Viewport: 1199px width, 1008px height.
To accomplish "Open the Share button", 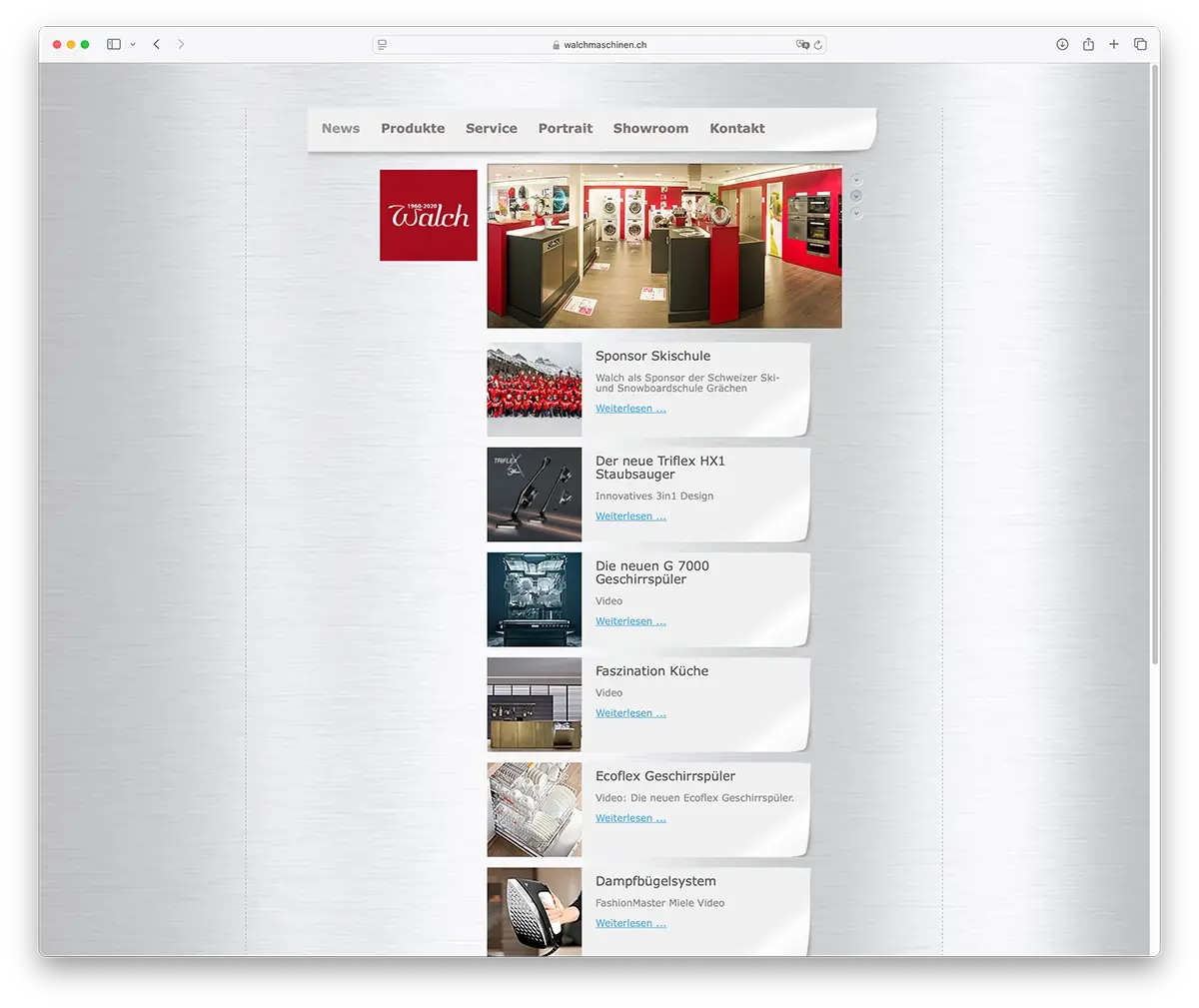I will tap(1088, 44).
